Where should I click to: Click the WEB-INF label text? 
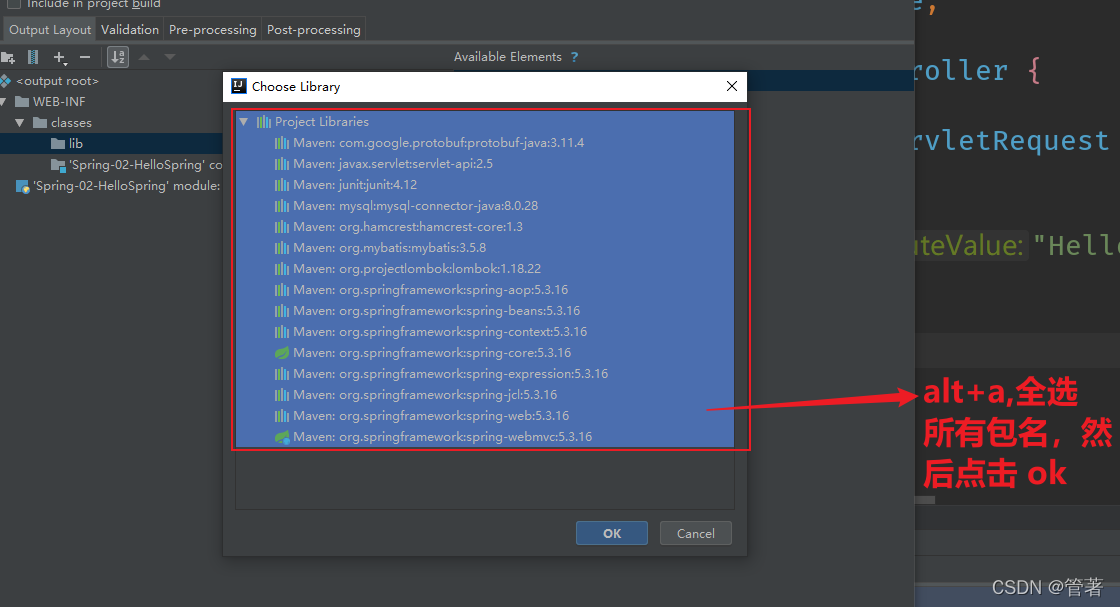coord(59,101)
